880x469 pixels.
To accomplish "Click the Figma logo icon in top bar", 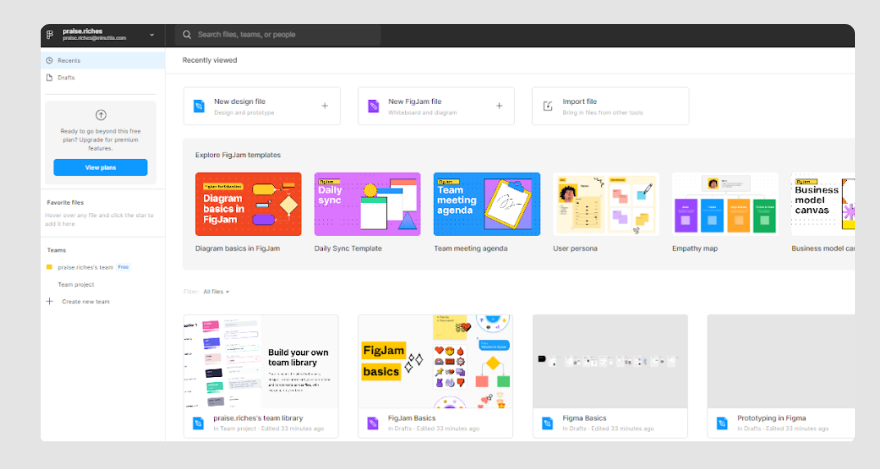I will click(x=50, y=35).
